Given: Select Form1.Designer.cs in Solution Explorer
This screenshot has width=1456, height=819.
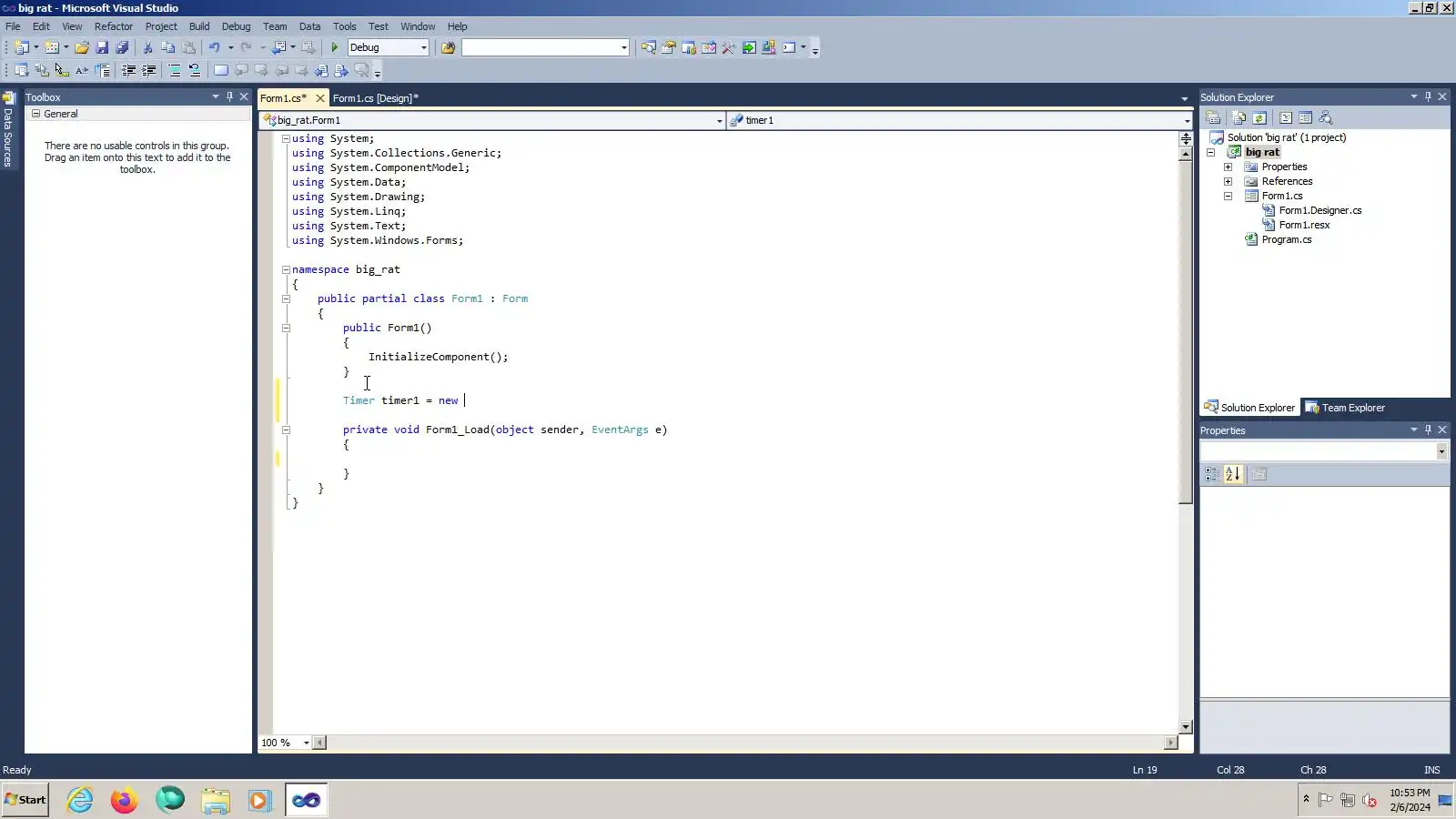Looking at the screenshot, I should coord(1320,210).
